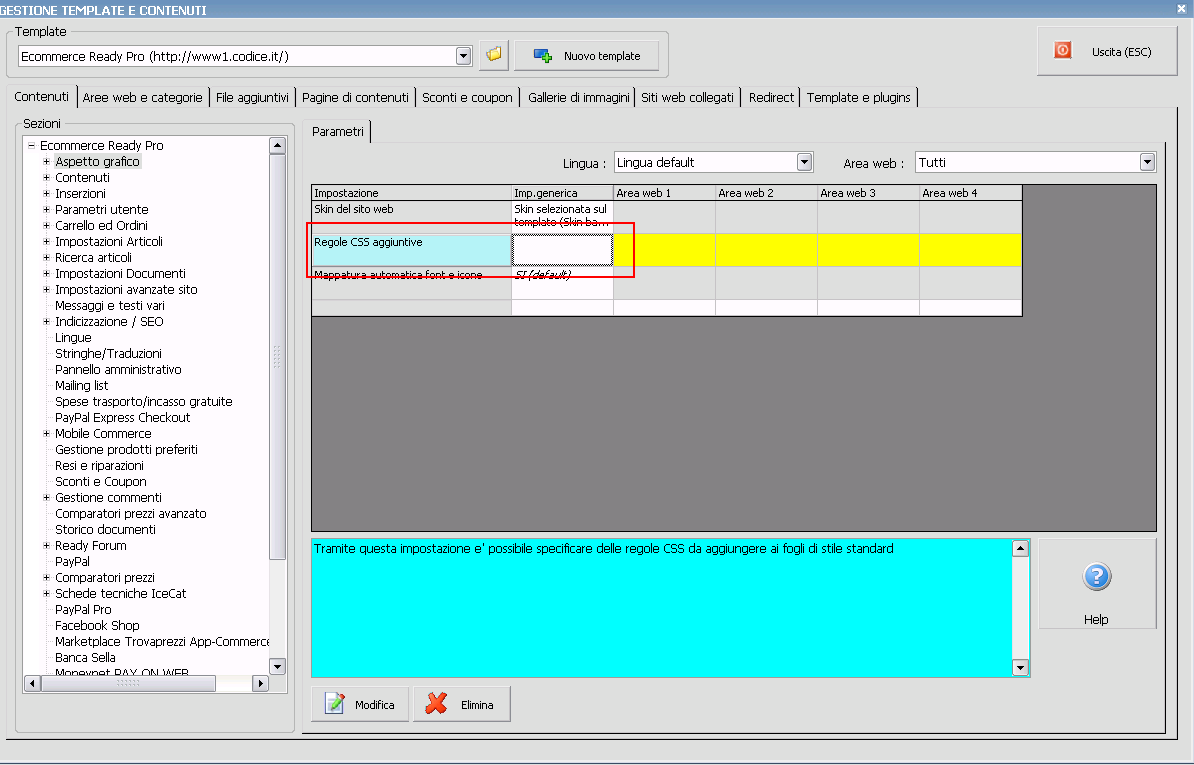
Task: Collapse the Ecommerce Ready Pro root node
Action: click(x=31, y=145)
